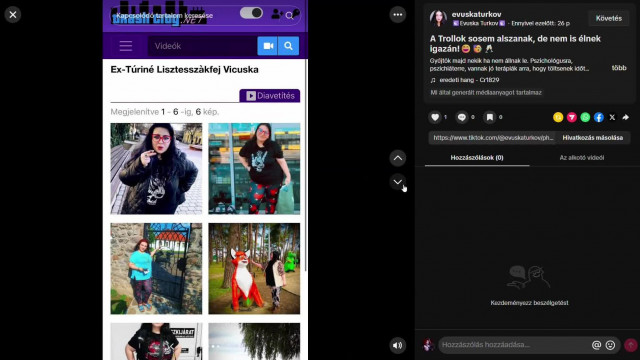Click the Videók search field
This screenshot has width=640, height=360.
[x=202, y=46]
